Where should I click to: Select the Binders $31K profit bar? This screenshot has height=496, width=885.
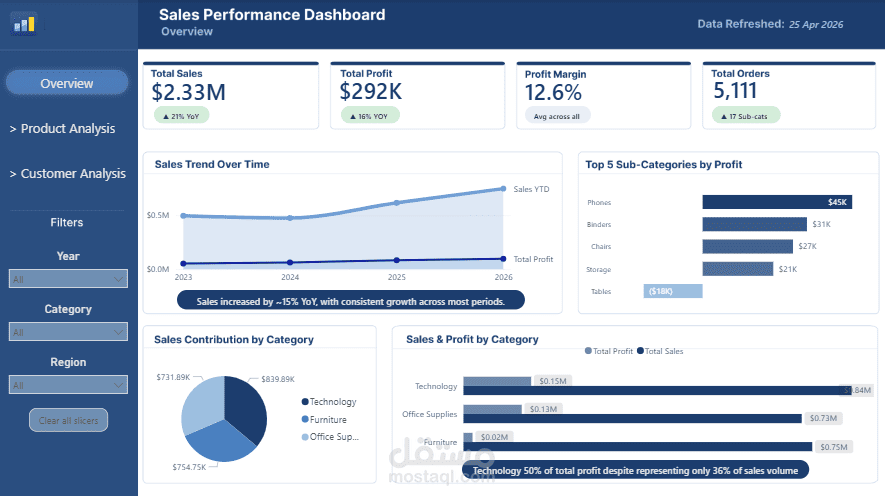(x=754, y=224)
